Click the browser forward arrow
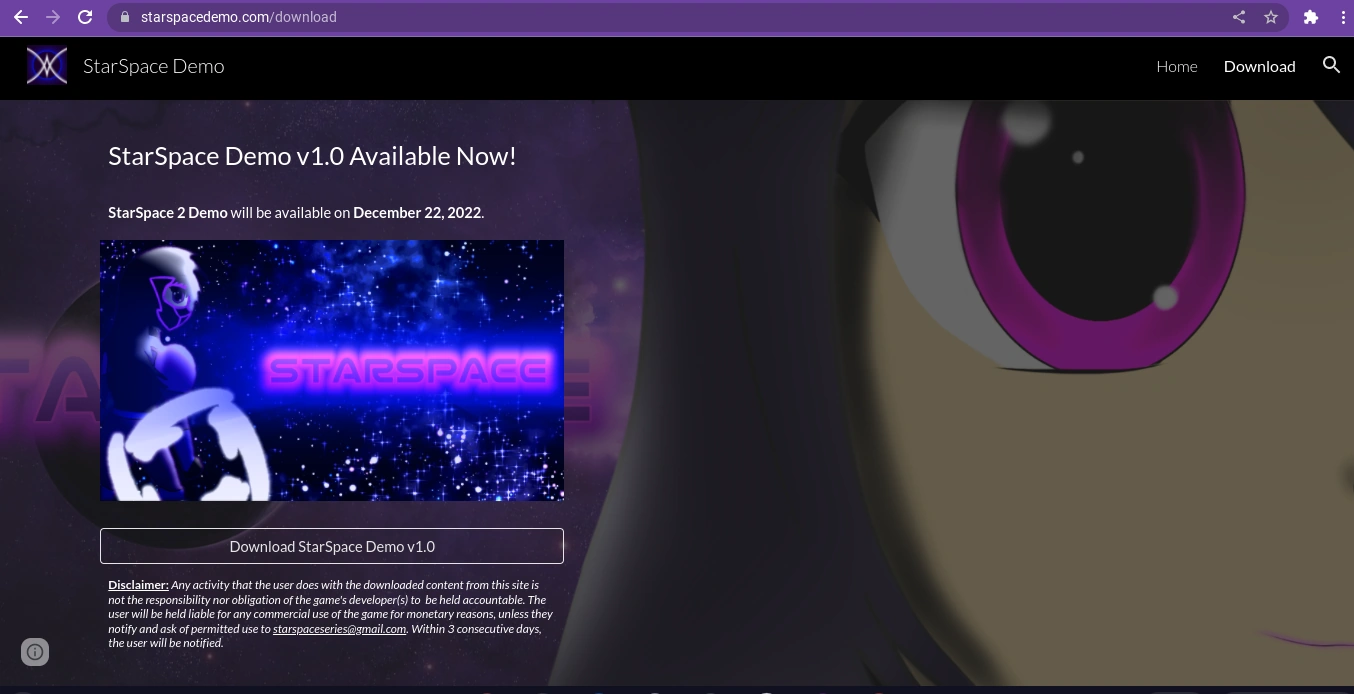The width and height of the screenshot is (1354, 694). point(53,17)
